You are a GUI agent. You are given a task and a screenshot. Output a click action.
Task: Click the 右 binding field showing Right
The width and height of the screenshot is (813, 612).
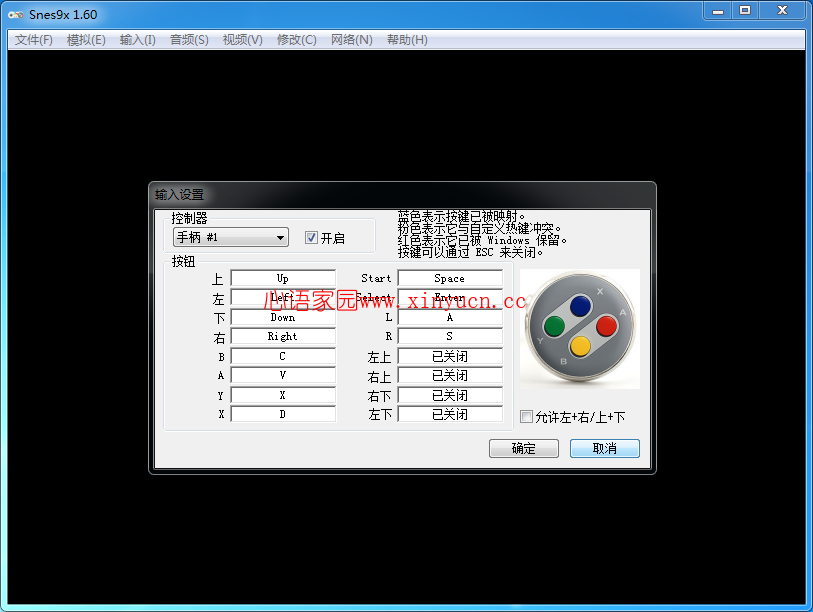pyautogui.click(x=283, y=336)
